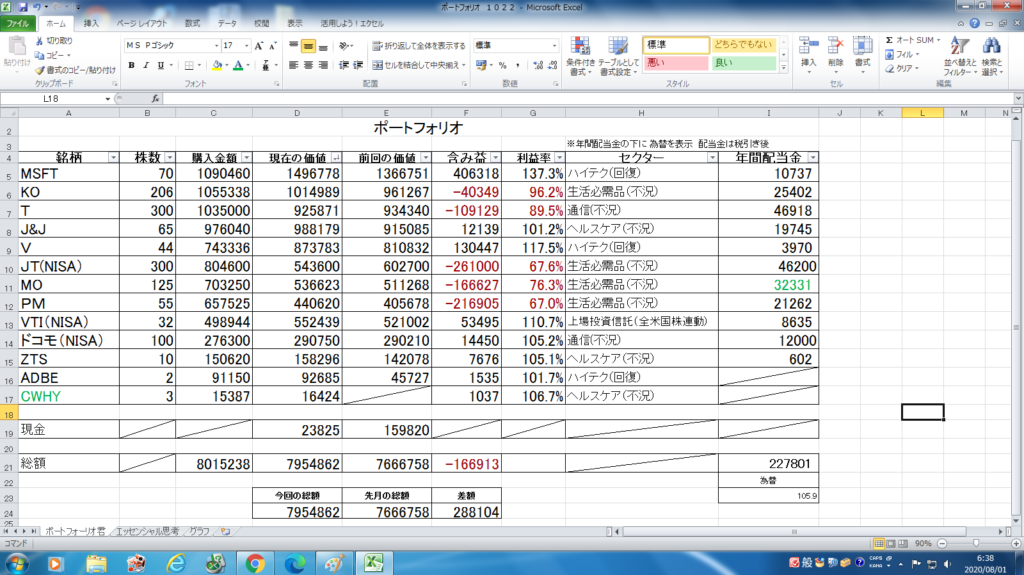This screenshot has width=1024, height=575.
Task: Cut selection with the 切り取り scissors
Action: coord(54,41)
